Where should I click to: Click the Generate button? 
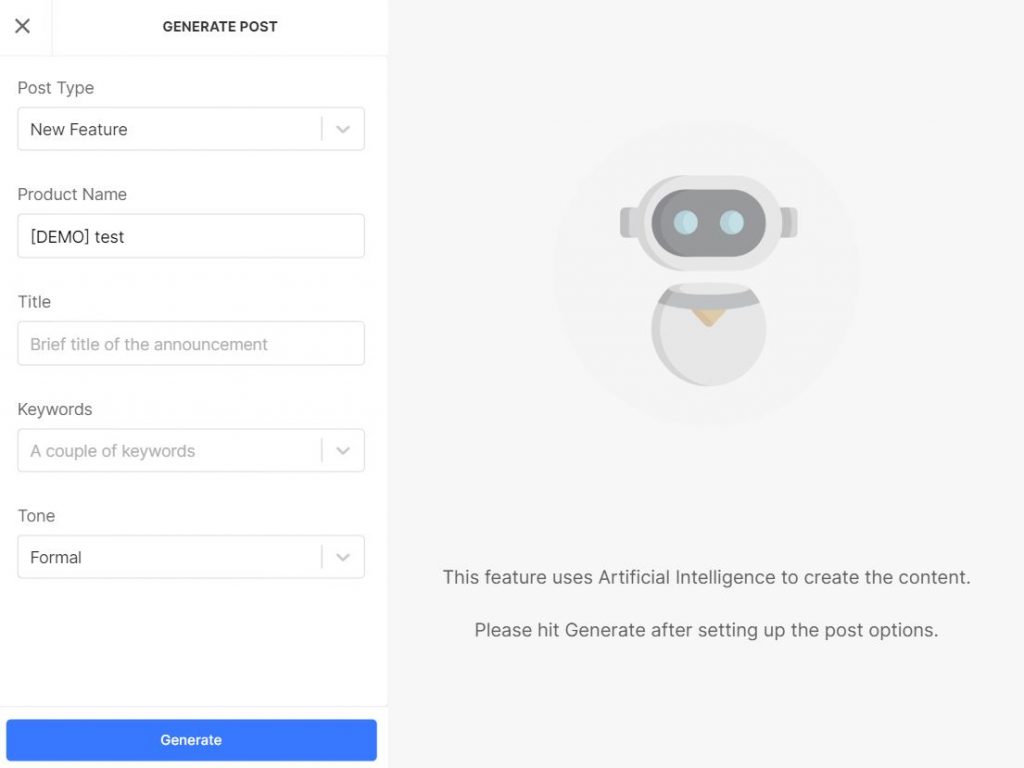191,740
